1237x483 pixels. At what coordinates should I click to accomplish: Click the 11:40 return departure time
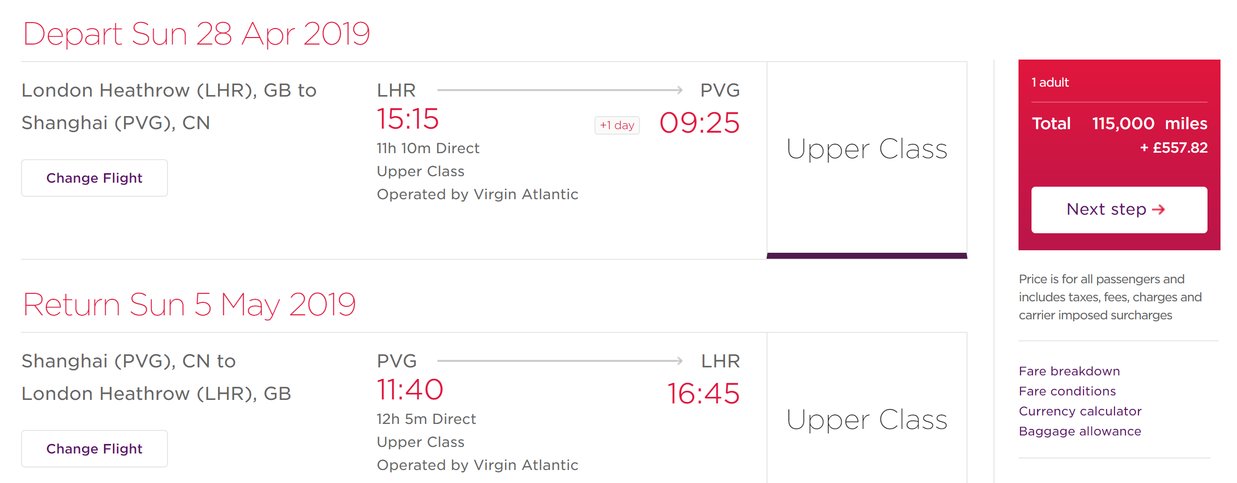(410, 390)
